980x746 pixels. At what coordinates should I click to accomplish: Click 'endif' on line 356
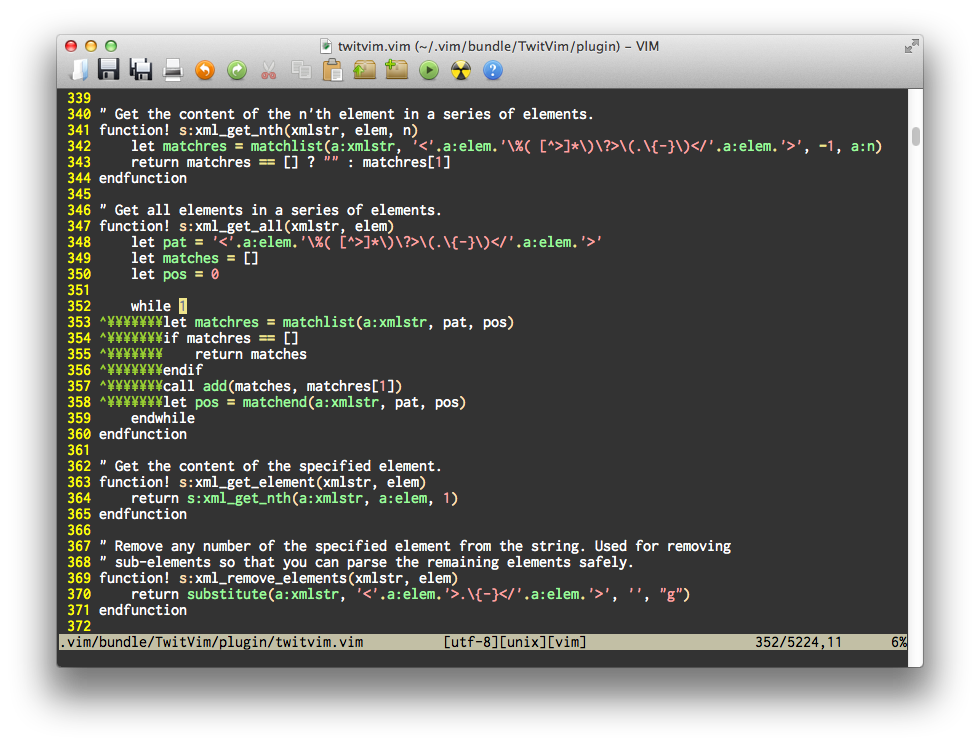click(182, 370)
